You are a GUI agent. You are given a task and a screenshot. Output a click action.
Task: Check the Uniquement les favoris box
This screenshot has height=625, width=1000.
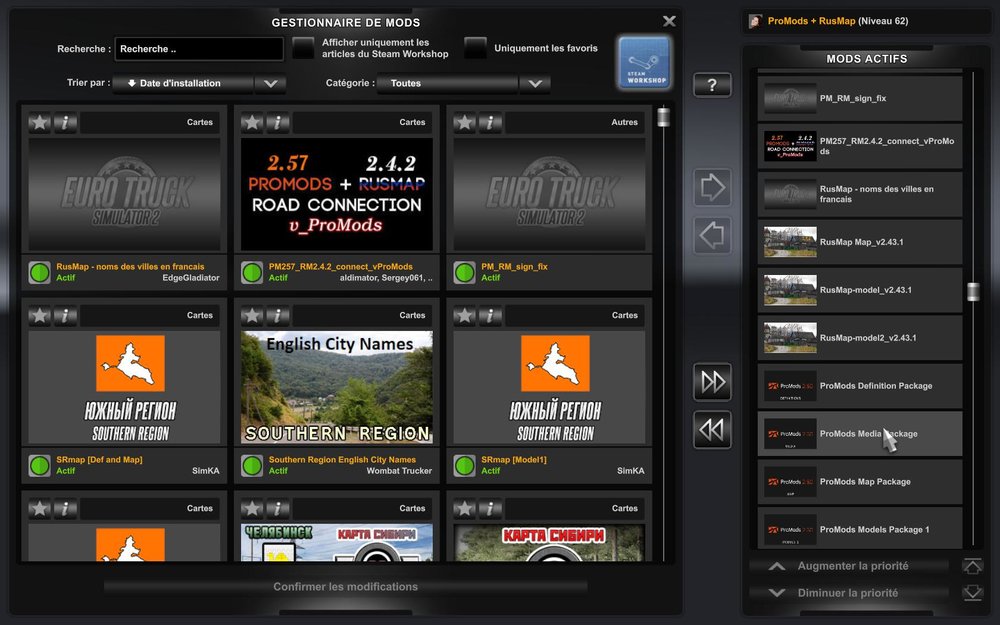coord(475,48)
